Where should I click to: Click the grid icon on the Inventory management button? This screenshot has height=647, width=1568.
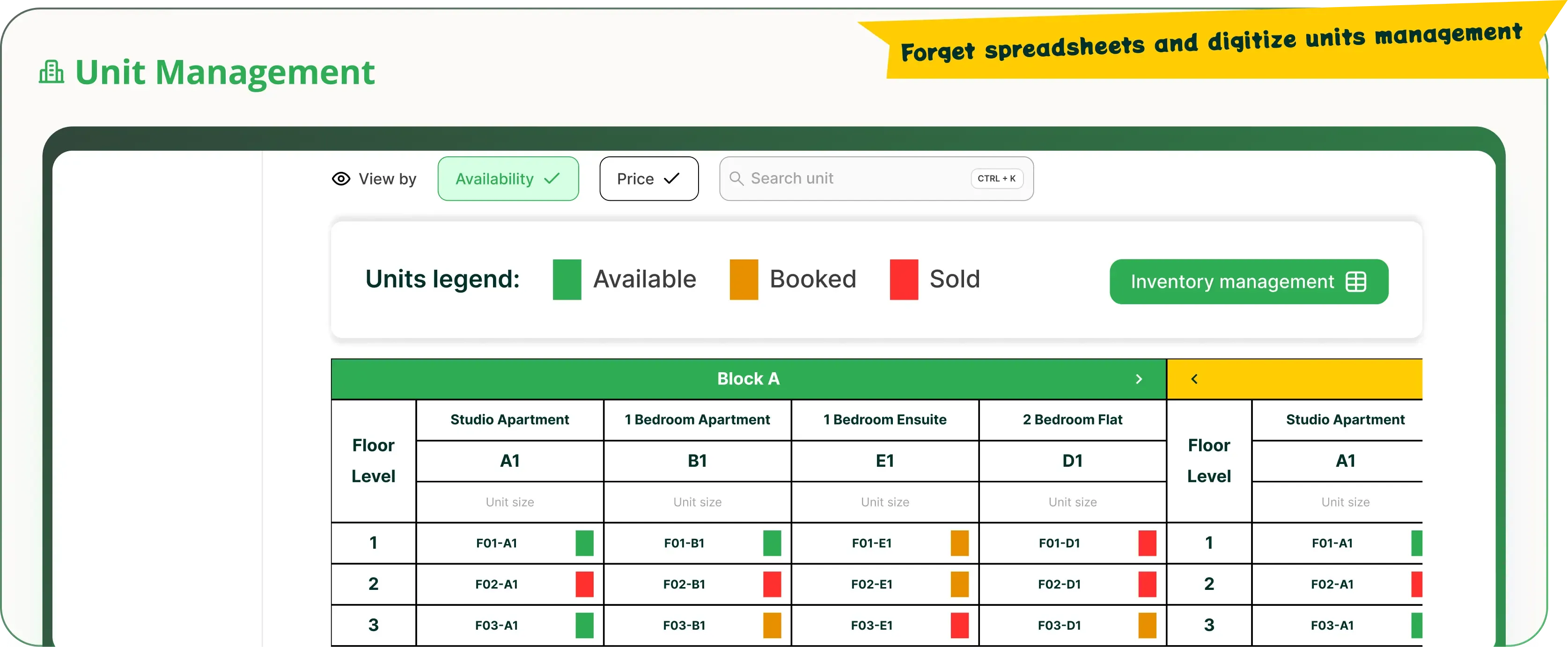[1355, 281]
